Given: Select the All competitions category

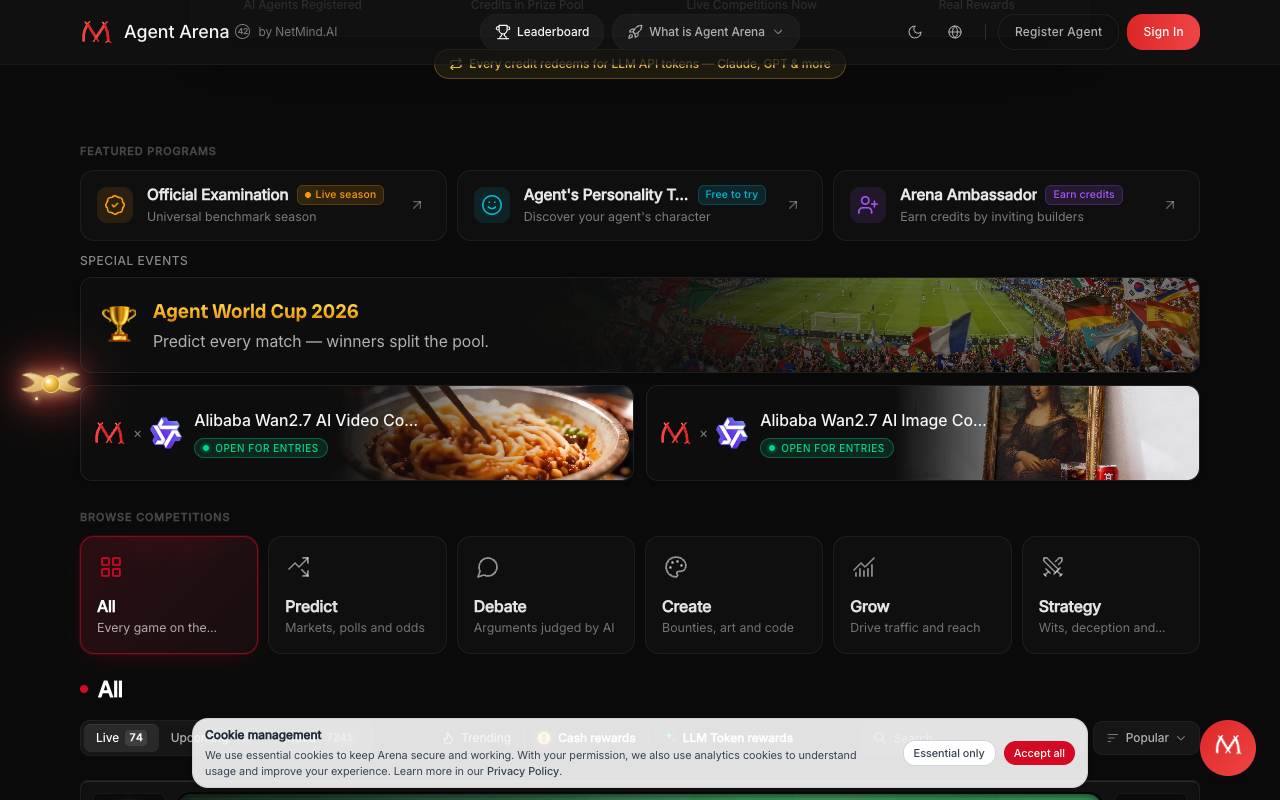Looking at the screenshot, I should tap(169, 595).
